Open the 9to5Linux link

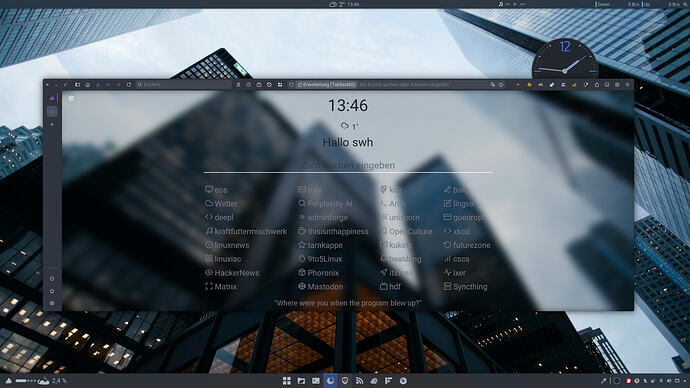(320, 259)
